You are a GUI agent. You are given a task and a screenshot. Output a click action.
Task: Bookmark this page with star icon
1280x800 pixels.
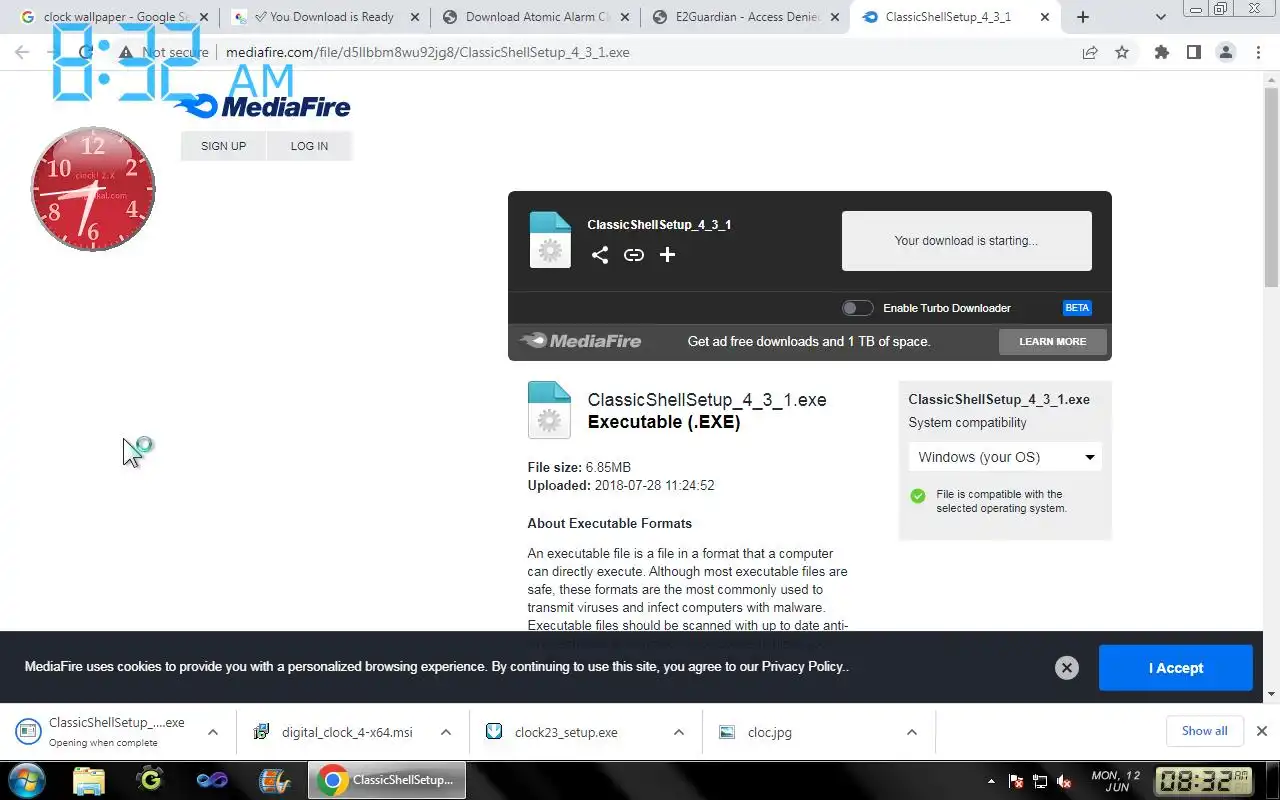click(x=1122, y=53)
